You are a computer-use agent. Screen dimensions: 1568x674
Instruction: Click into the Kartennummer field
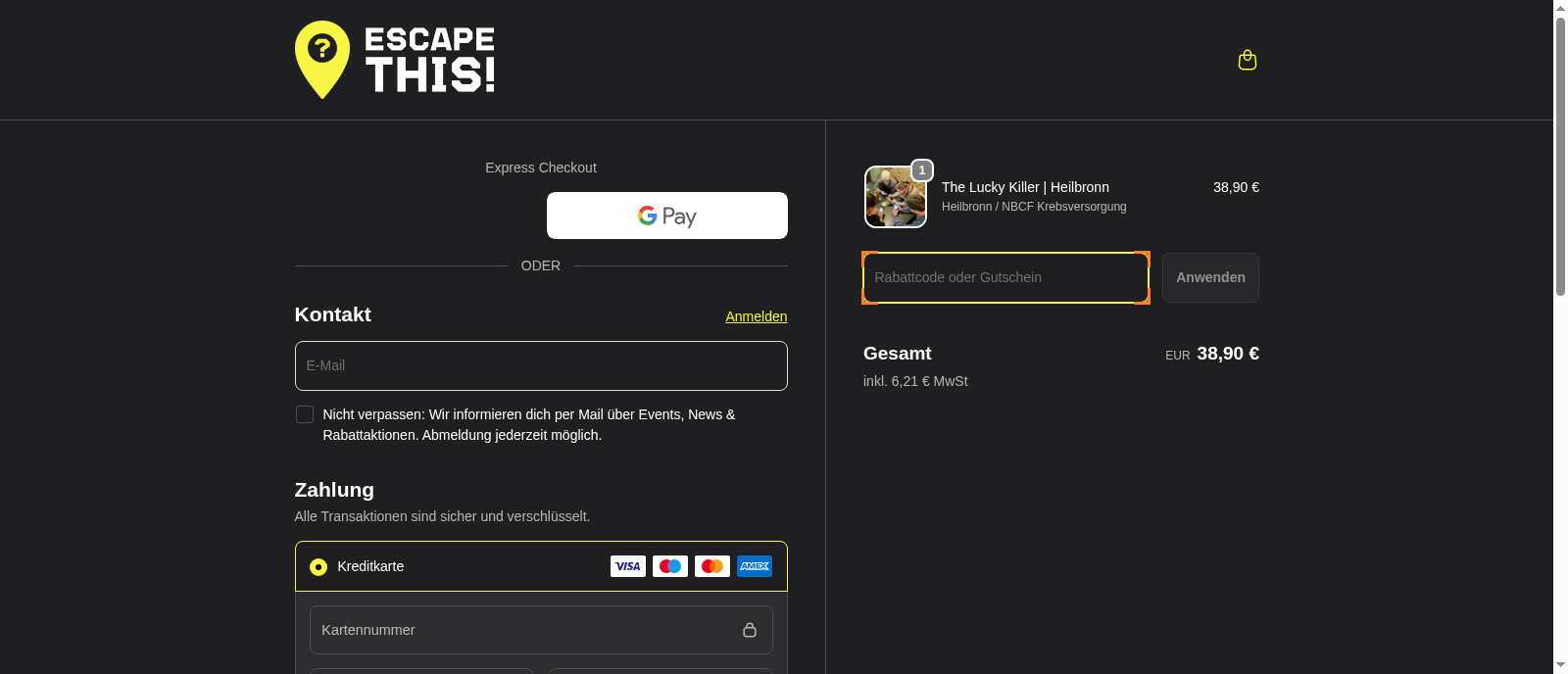pyautogui.click(x=541, y=630)
